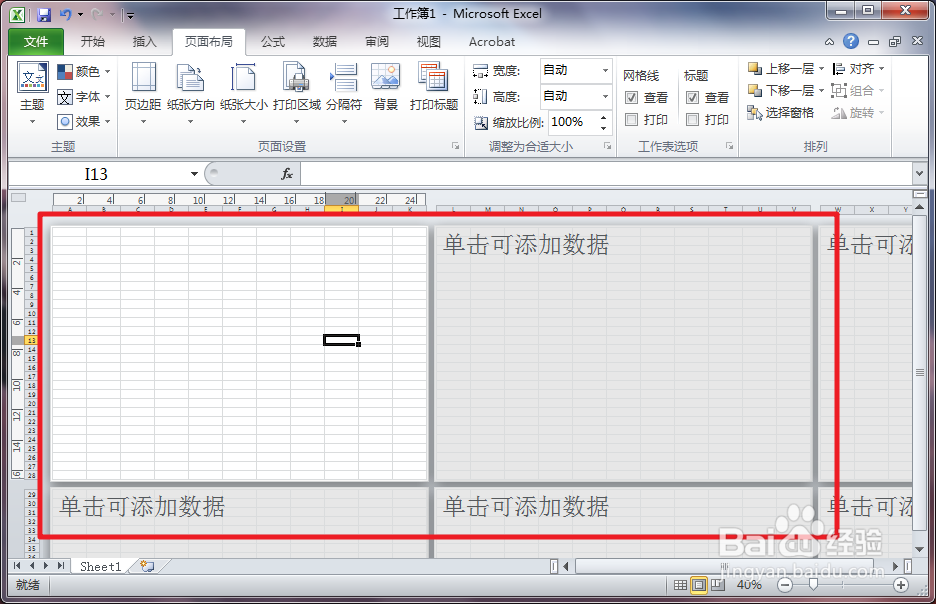This screenshot has height=604, width=936.
Task: Switch to the 开始 tab
Action: 93,42
